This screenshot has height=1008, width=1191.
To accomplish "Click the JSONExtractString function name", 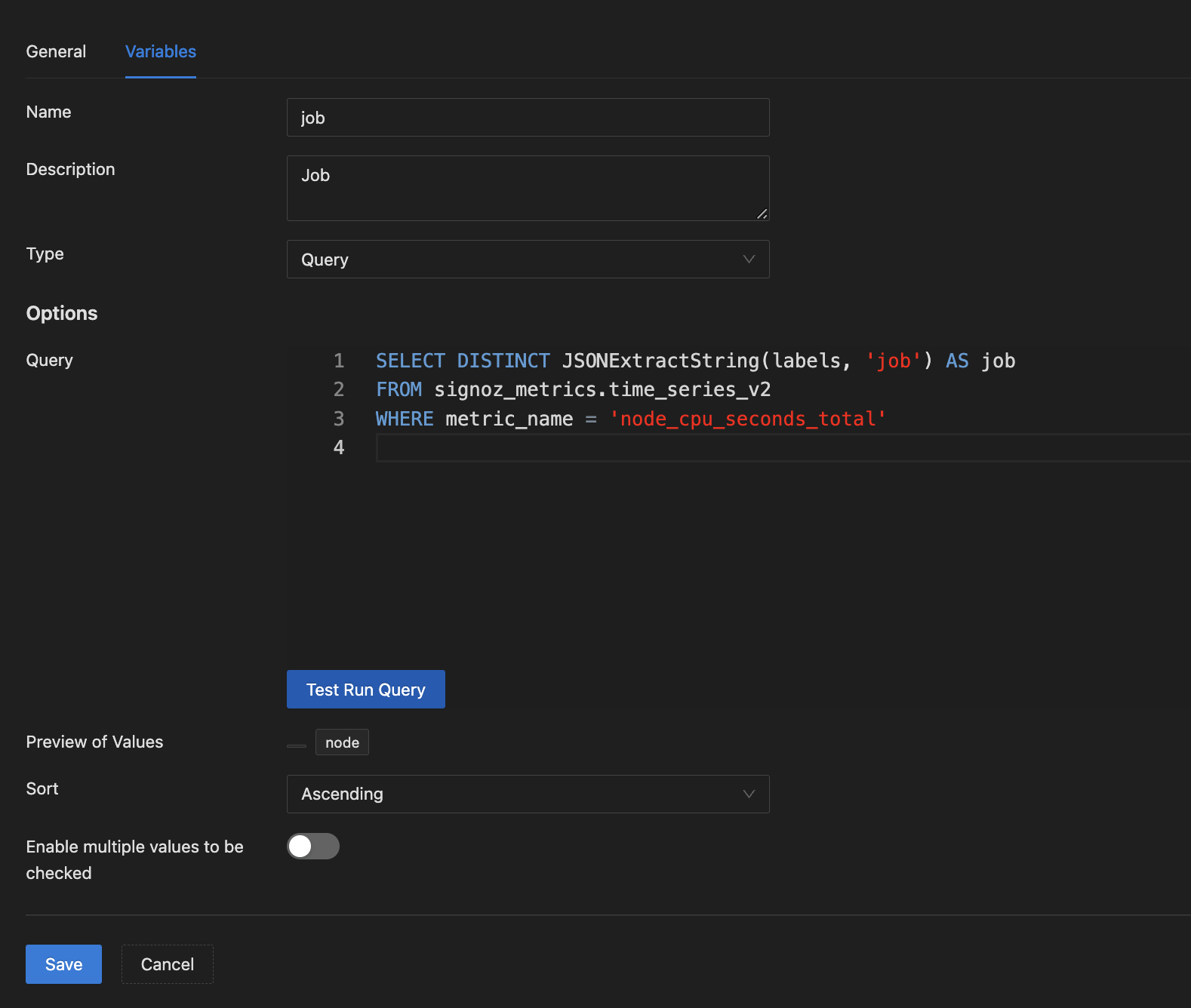I will click(660, 361).
